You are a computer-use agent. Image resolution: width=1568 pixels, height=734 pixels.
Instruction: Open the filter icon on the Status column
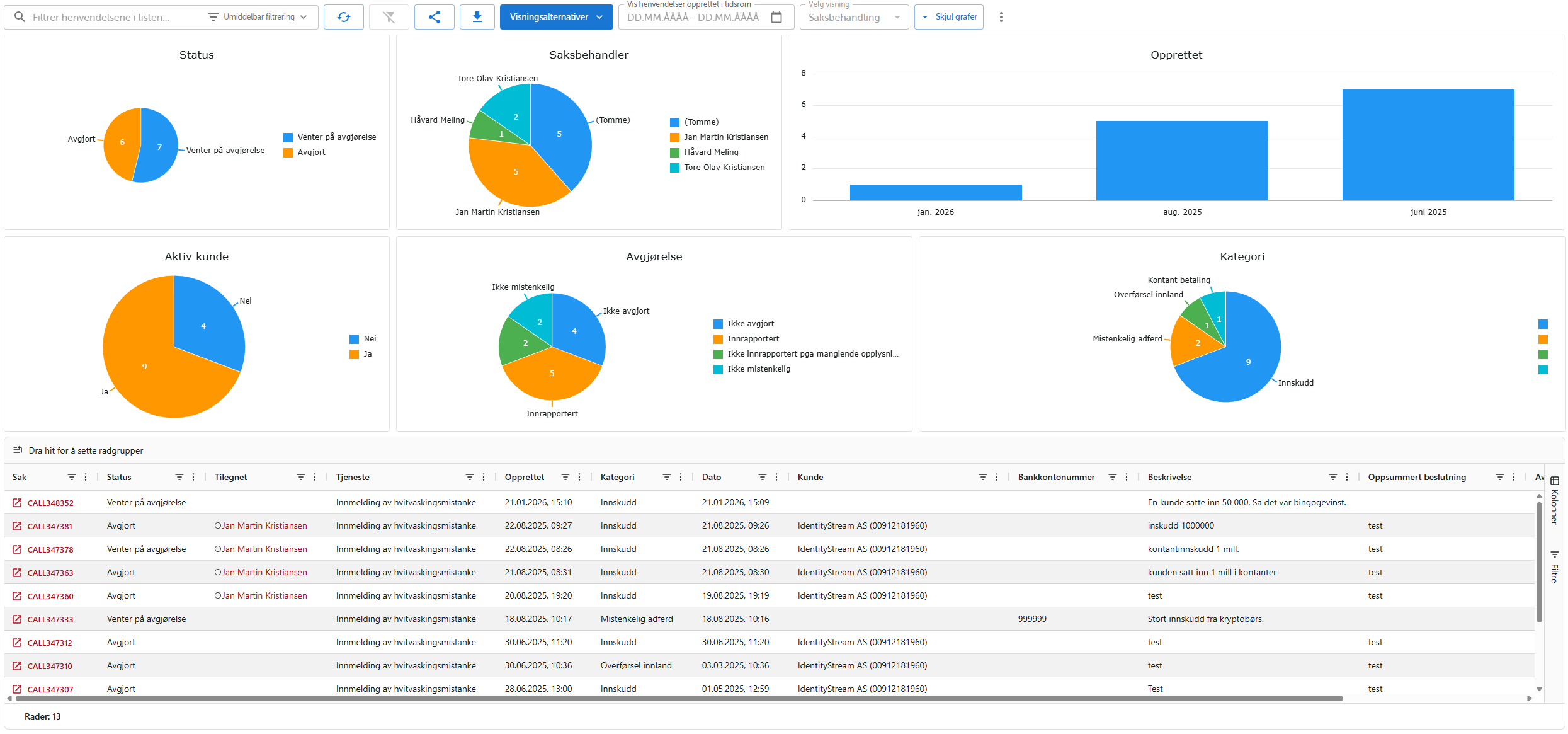pyautogui.click(x=179, y=477)
